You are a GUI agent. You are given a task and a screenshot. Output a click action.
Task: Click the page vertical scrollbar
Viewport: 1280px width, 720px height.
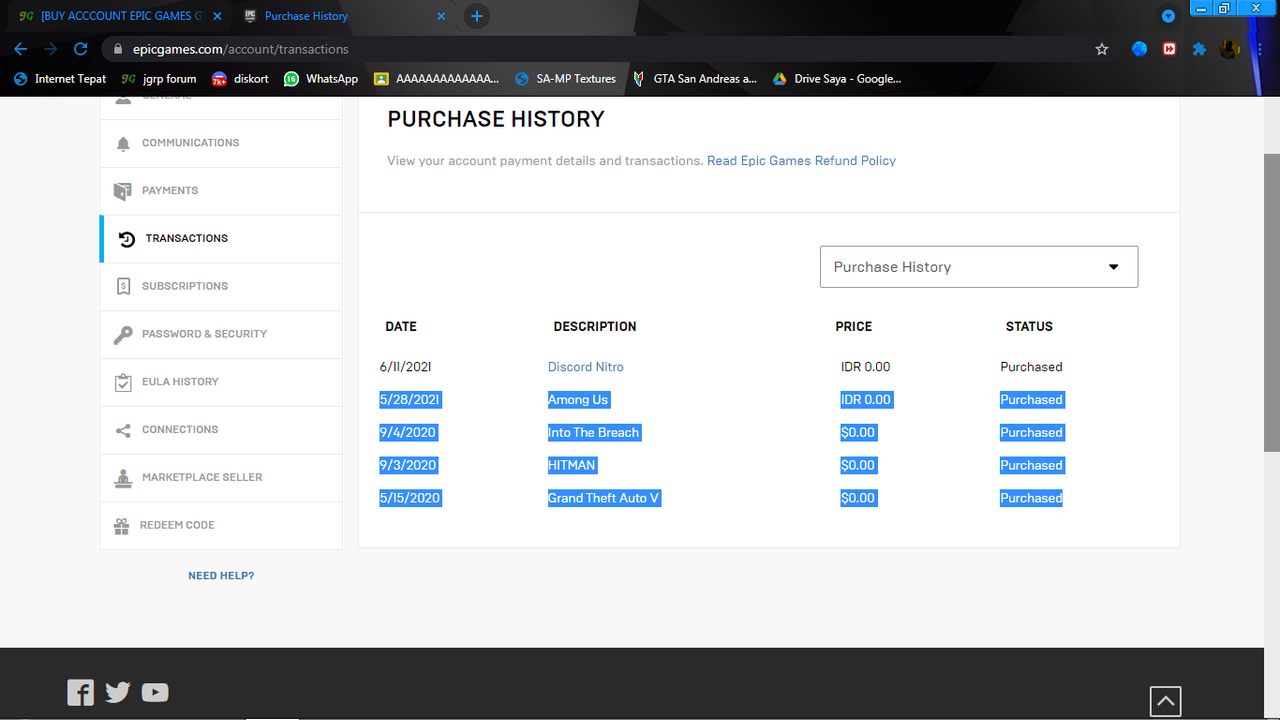tap(1272, 303)
